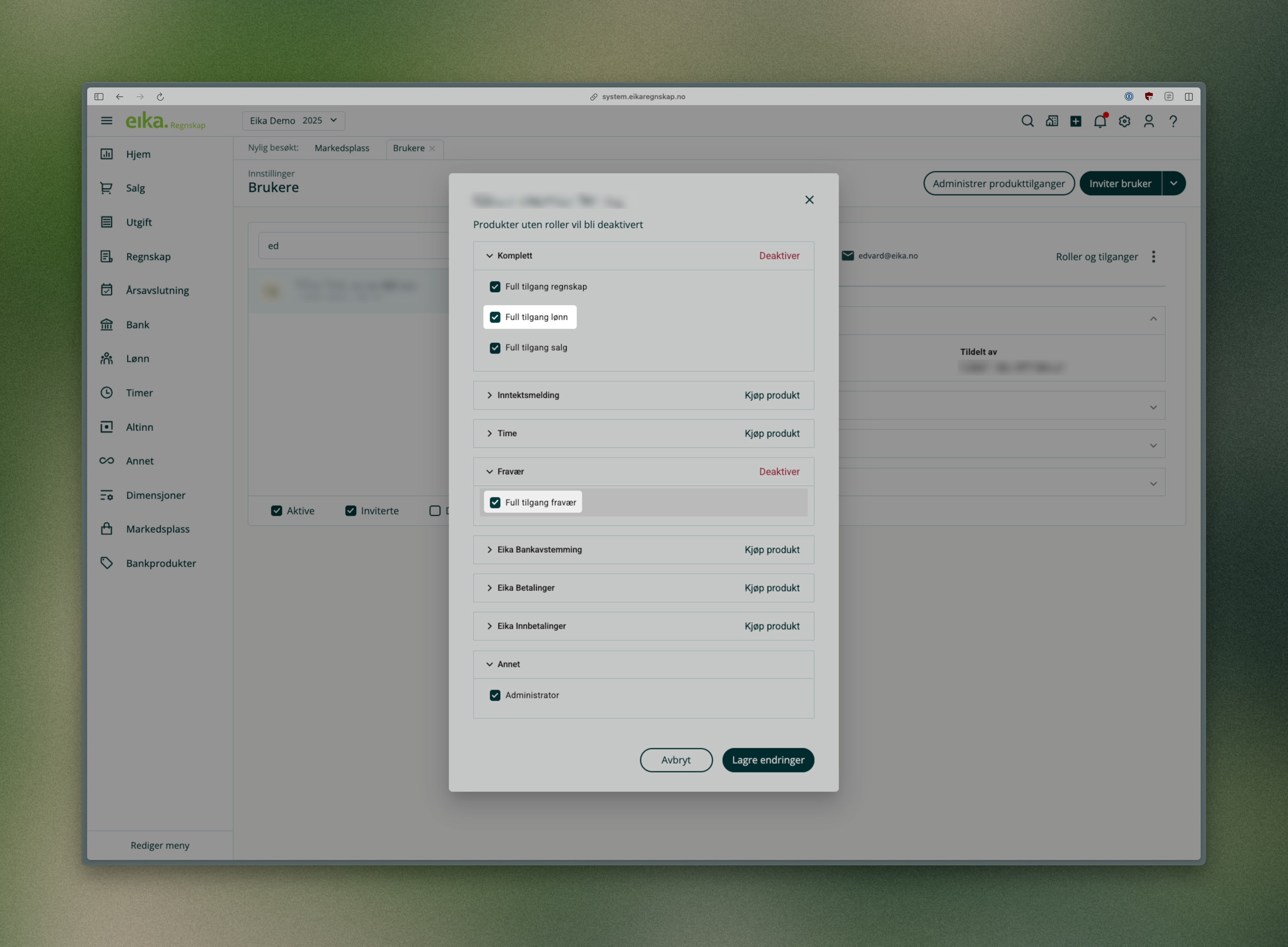Click the user profile icon
The height and width of the screenshot is (947, 1288).
1149,121
